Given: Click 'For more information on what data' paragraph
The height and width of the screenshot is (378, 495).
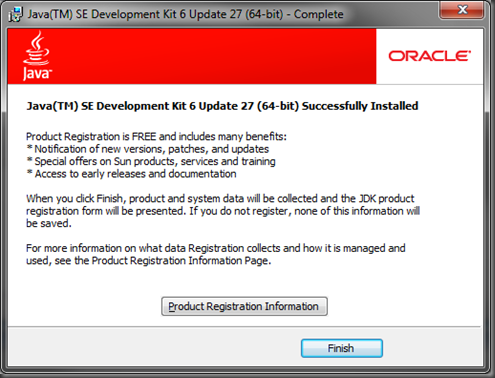Looking at the screenshot, I should pos(216,254).
